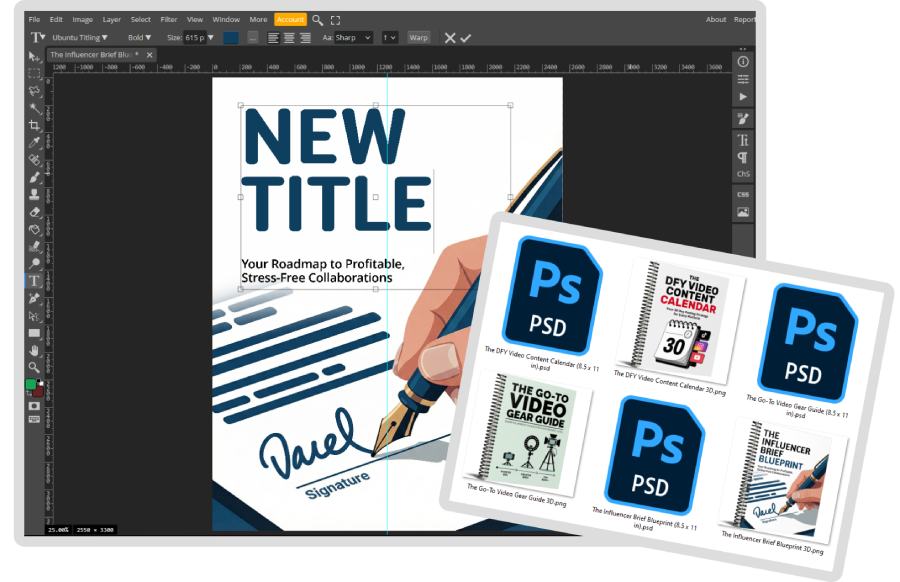Click the Warp button
Image resolution: width=900 pixels, height=582 pixels.
[418, 38]
